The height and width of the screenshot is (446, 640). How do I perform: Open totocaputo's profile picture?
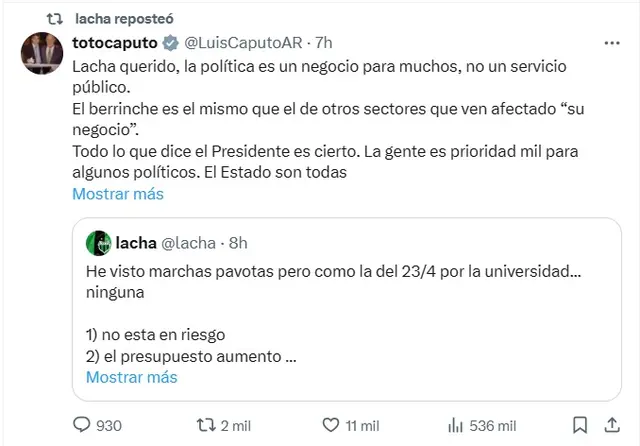pyautogui.click(x=42, y=53)
